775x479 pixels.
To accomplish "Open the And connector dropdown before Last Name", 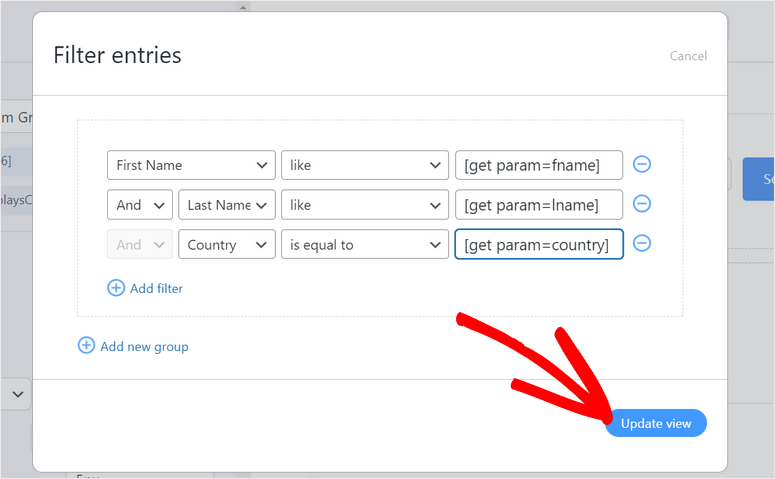I will 140,205.
